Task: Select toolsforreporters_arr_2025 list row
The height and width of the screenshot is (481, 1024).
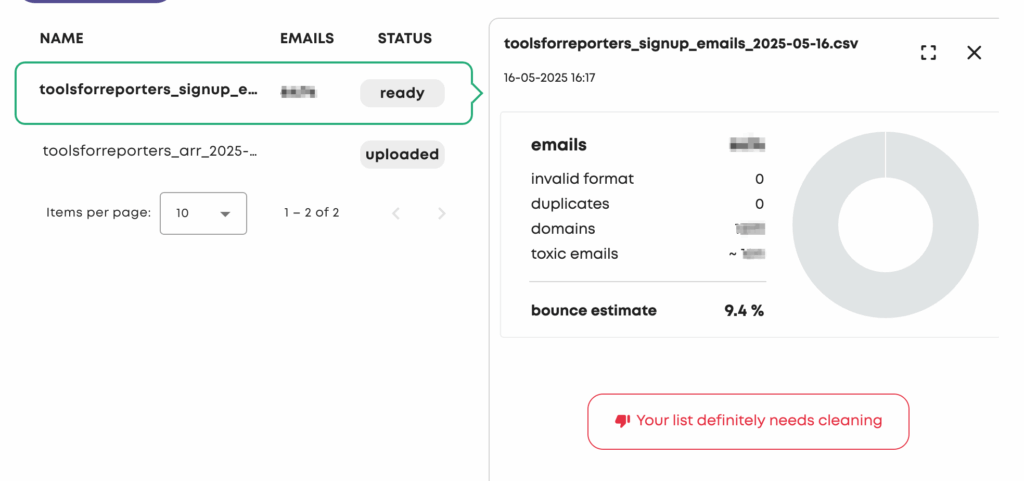Action: (x=243, y=154)
